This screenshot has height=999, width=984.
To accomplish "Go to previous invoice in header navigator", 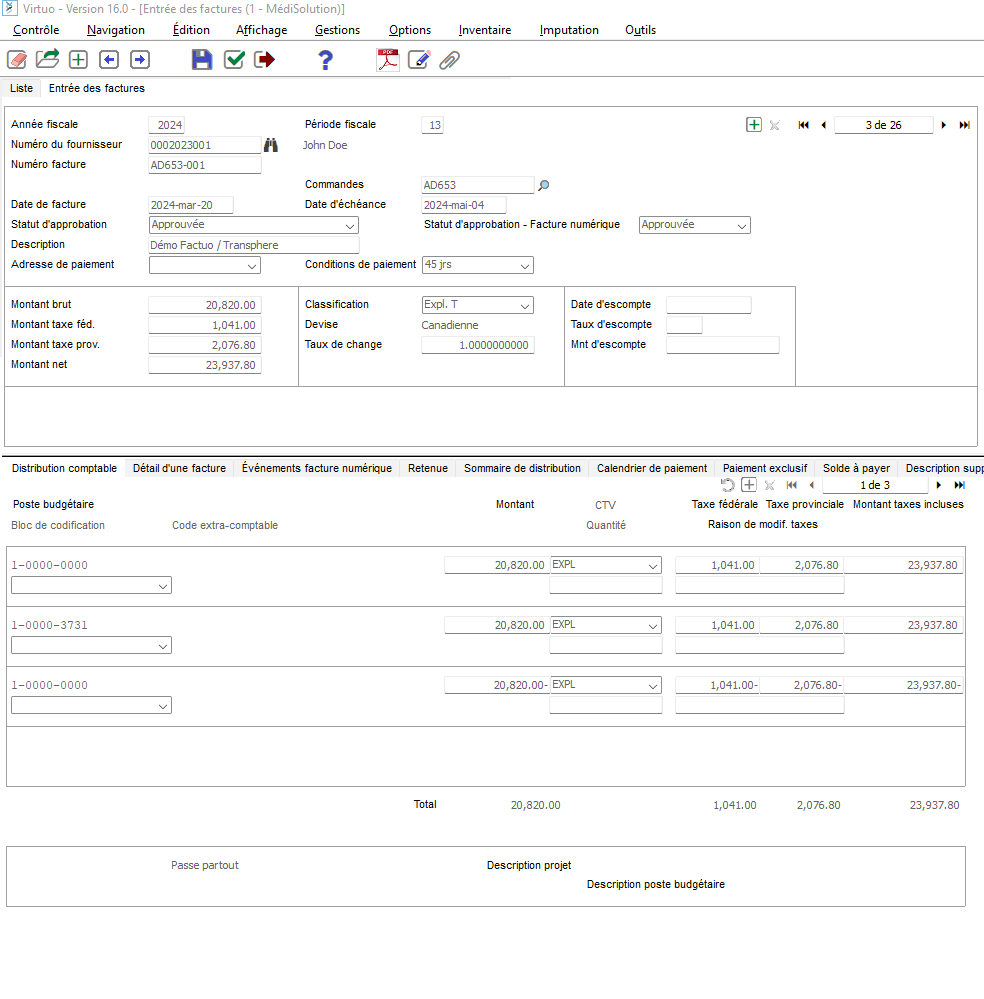I will click(823, 125).
